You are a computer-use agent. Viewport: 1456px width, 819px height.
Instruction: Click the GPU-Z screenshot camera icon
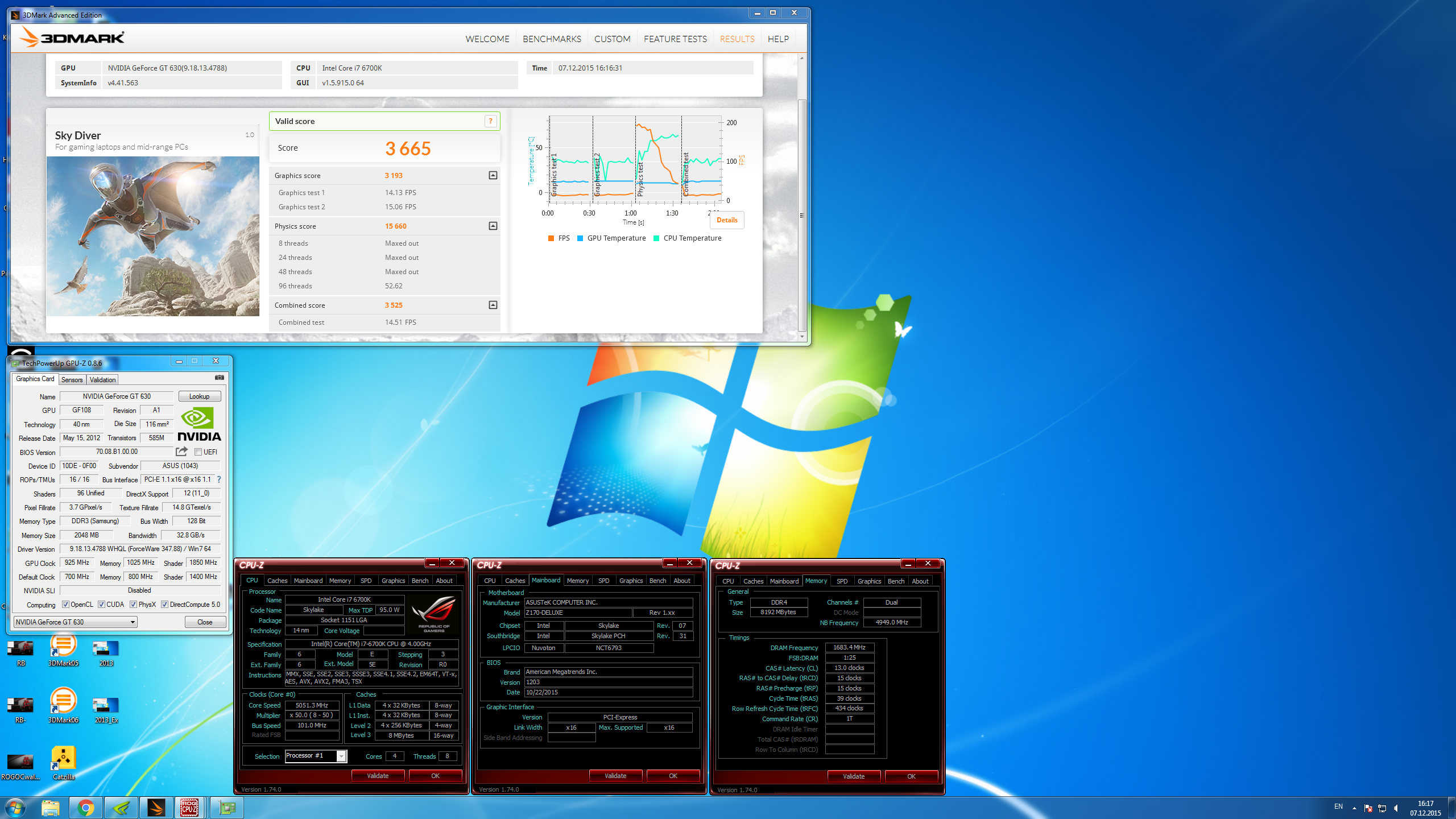point(219,378)
